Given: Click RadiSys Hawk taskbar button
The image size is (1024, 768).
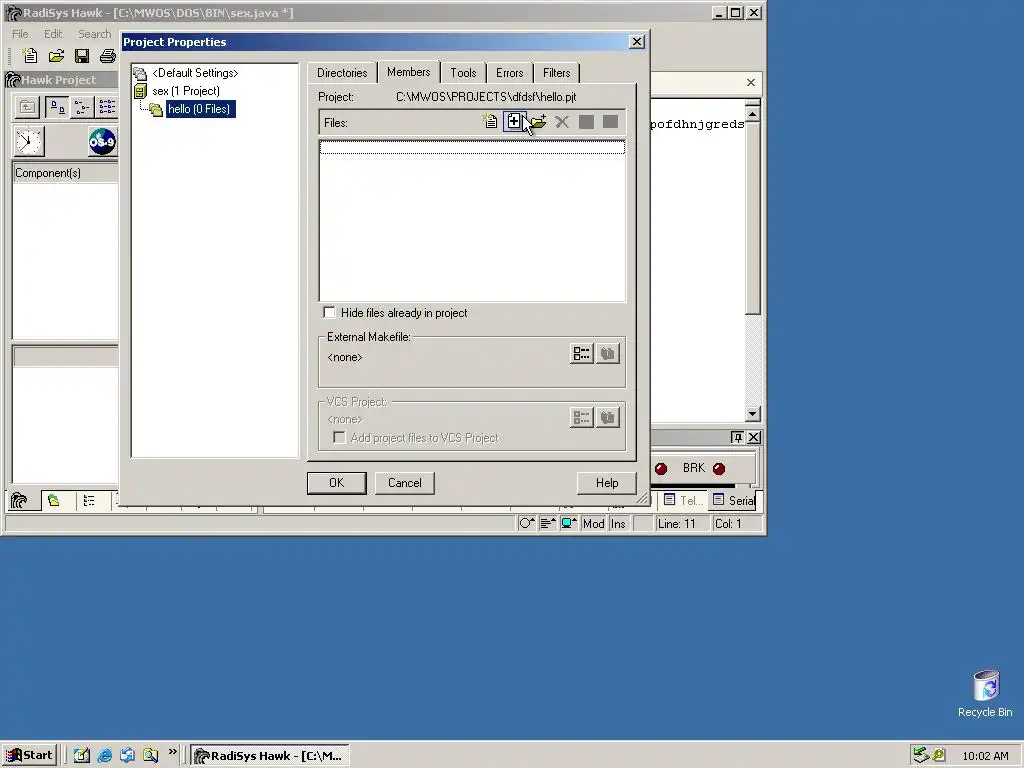Looking at the screenshot, I should pos(270,756).
